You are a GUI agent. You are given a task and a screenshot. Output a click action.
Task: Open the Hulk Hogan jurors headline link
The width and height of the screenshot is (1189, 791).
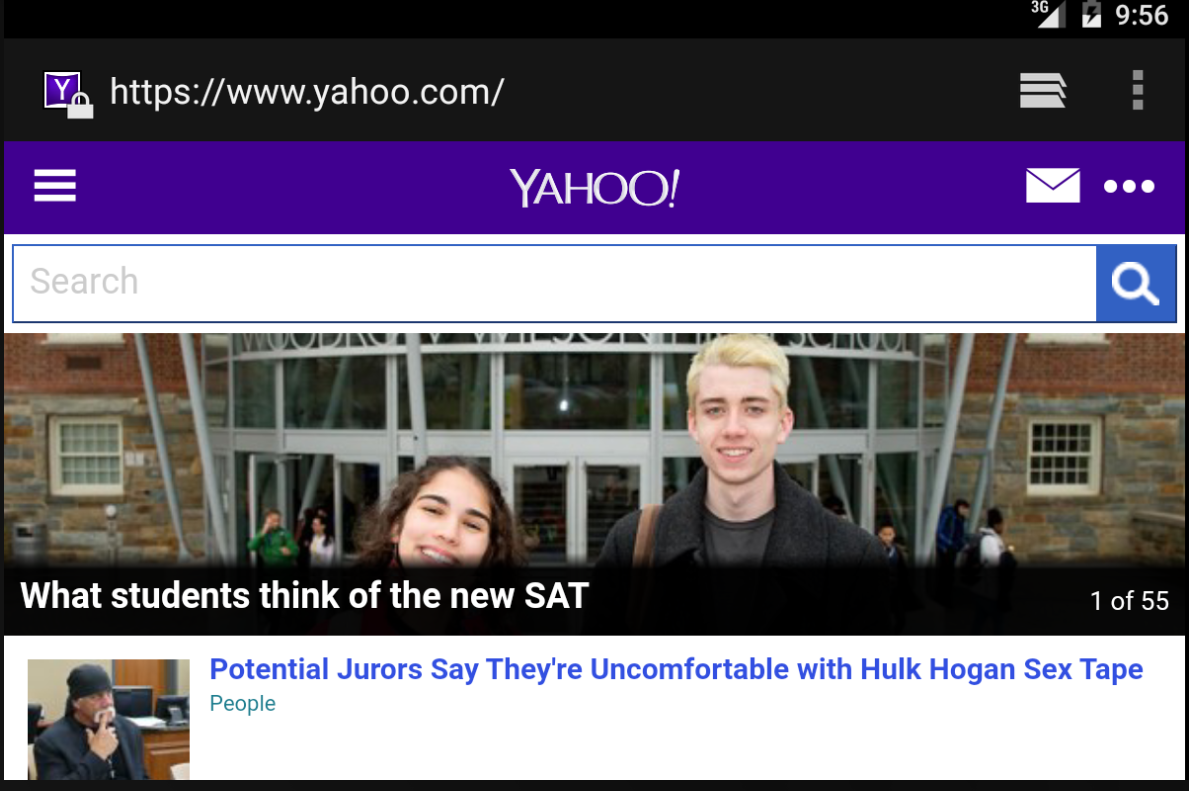[676, 670]
